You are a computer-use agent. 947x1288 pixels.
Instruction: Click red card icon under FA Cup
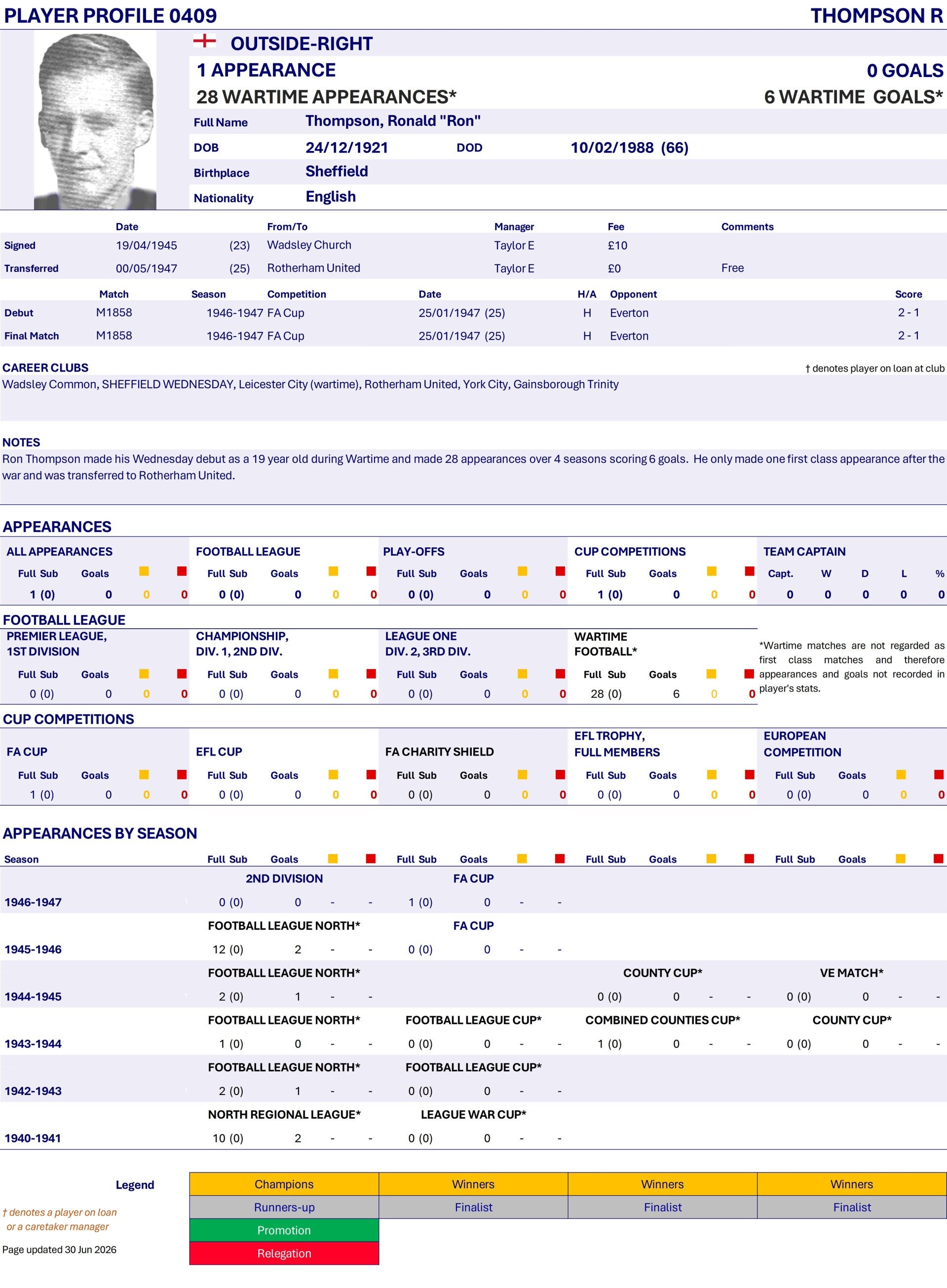[x=182, y=774]
